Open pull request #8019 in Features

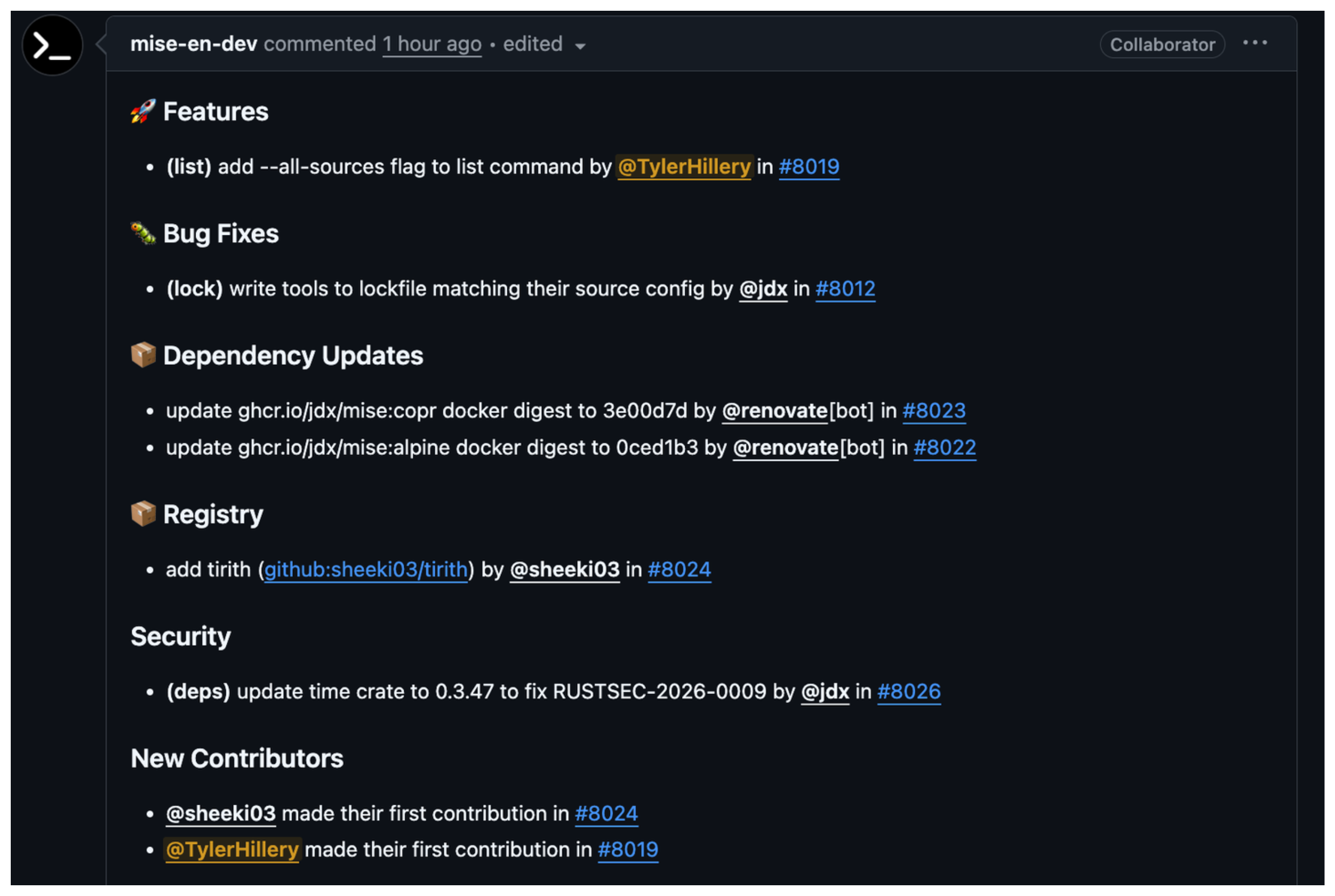pos(808,167)
